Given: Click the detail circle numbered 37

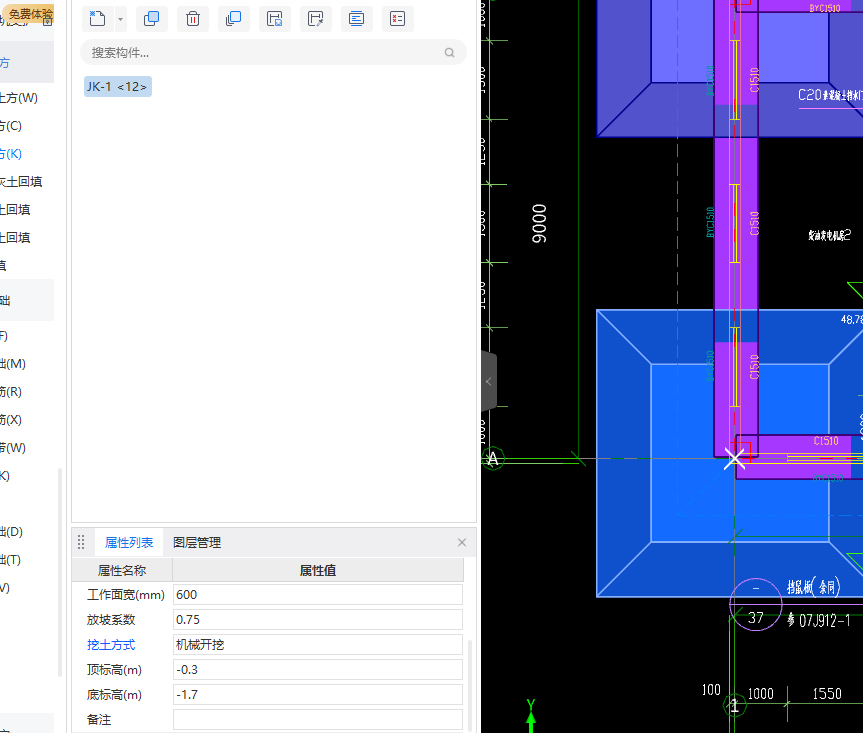Looking at the screenshot, I should click(756, 604).
